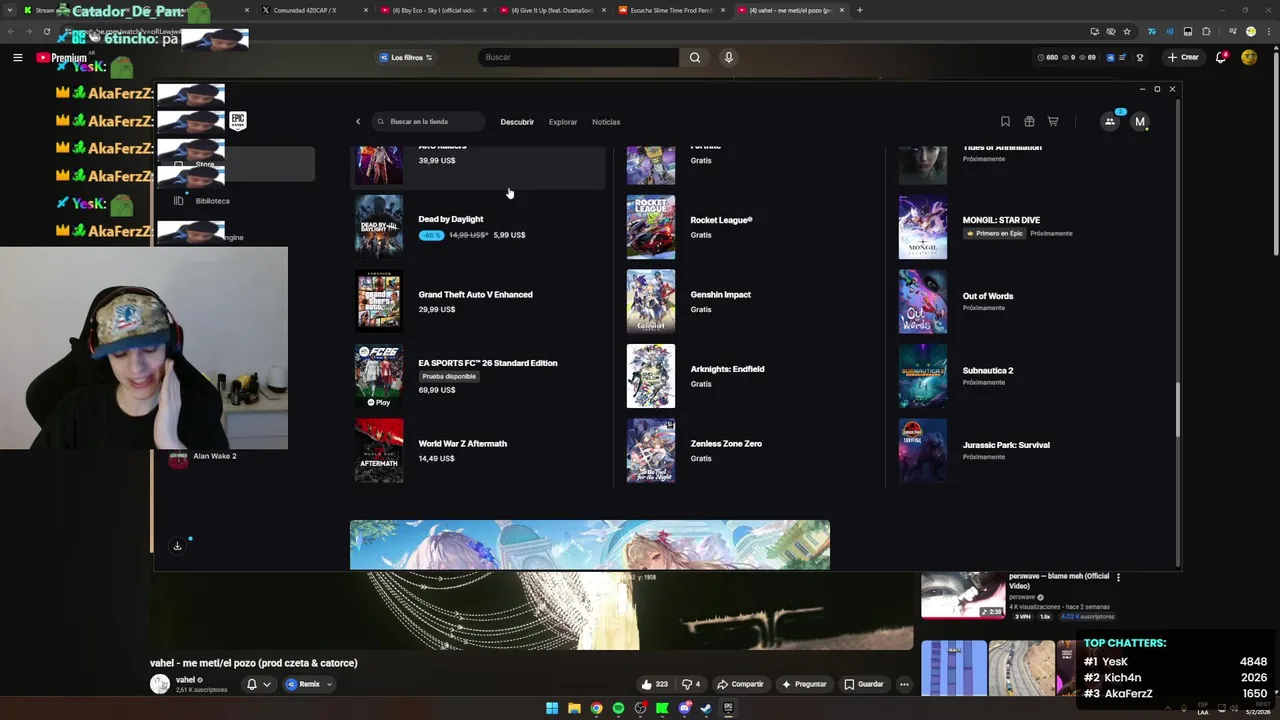Click the Epic launcher vertical scrollbar
Viewport: 1280px width, 720px height.
tap(1177, 410)
